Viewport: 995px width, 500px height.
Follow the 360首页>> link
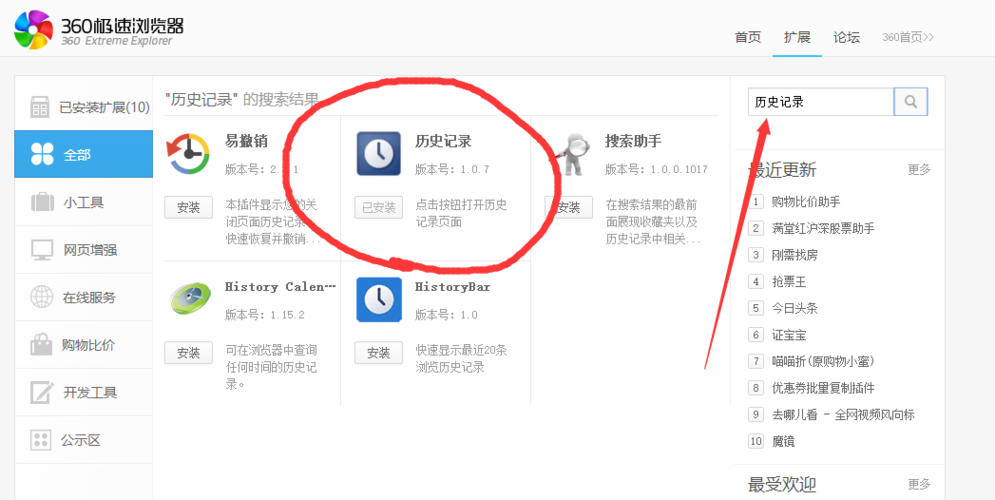click(x=908, y=37)
